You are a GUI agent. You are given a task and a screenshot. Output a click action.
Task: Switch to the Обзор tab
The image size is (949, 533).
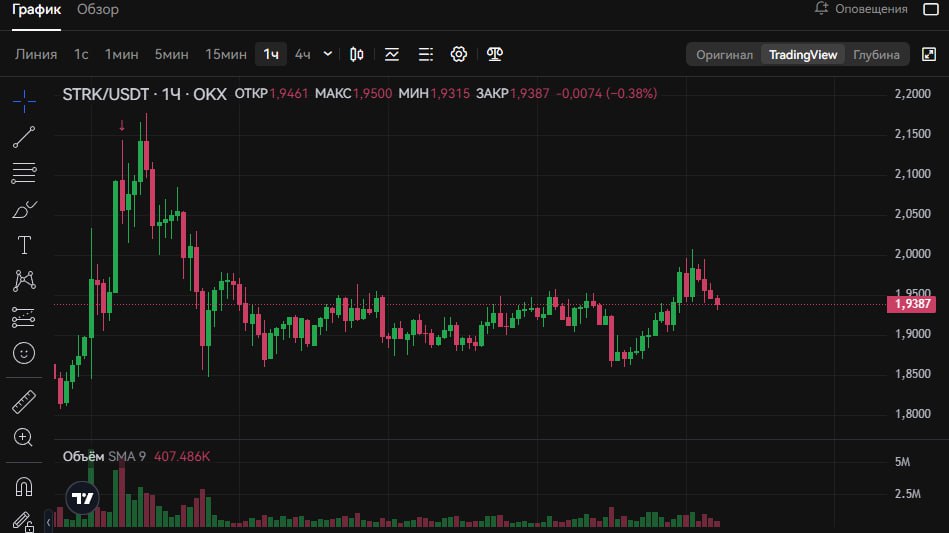pyautogui.click(x=97, y=10)
